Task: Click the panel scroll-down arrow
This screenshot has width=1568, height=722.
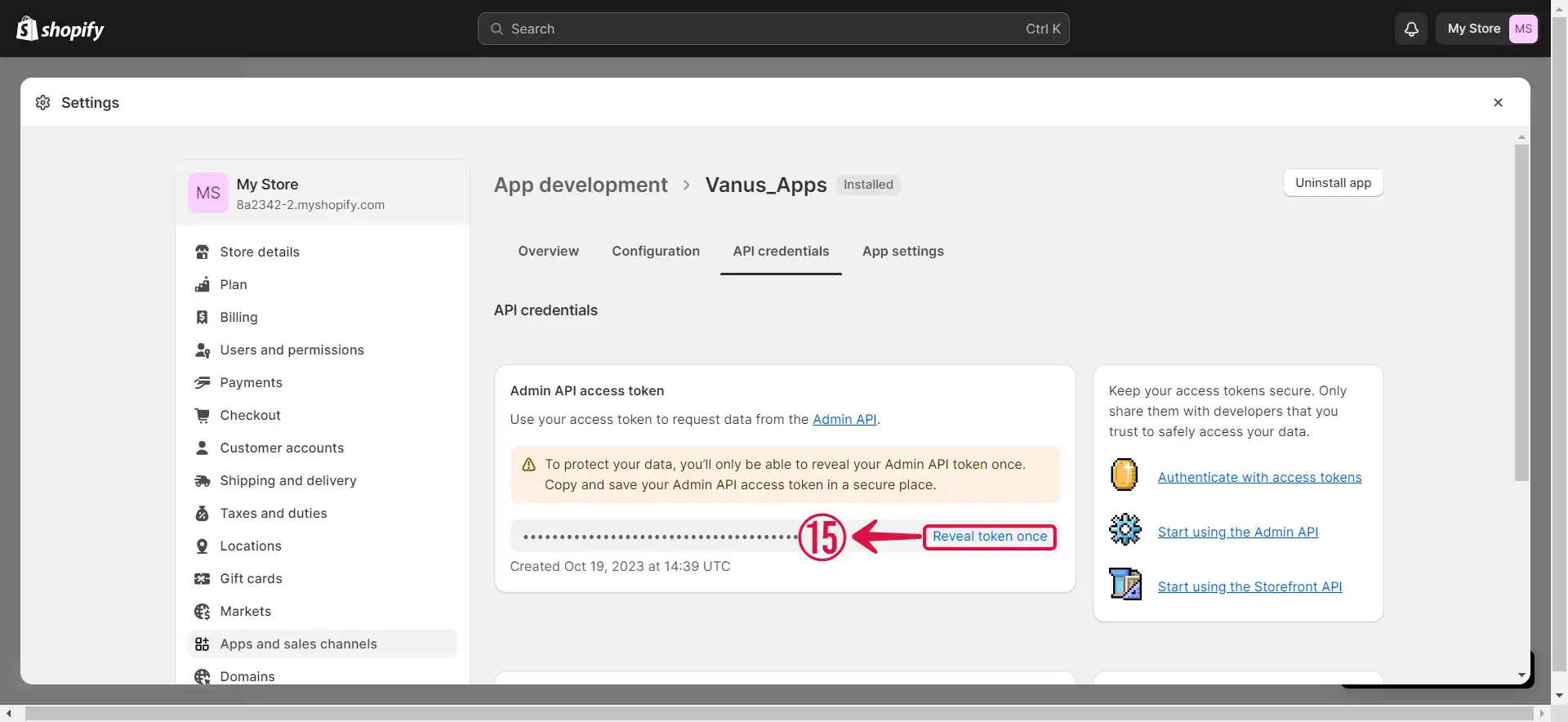Action: [x=1521, y=675]
